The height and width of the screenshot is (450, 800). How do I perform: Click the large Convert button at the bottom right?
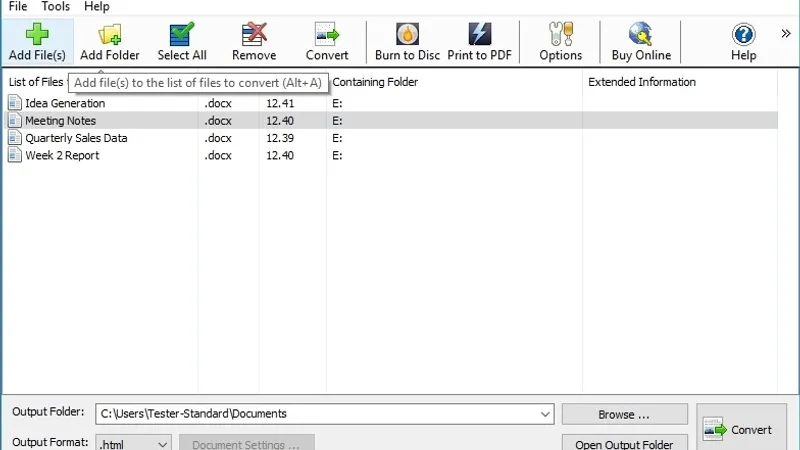[x=741, y=429]
